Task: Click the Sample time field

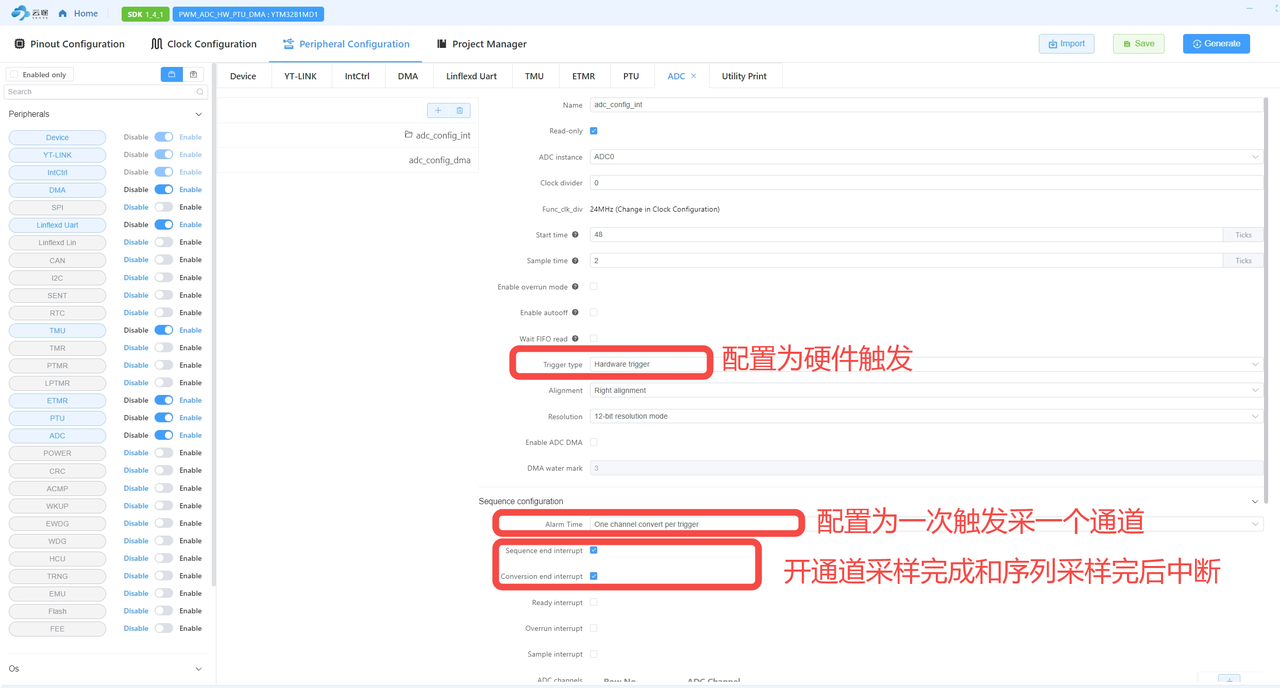Action: pyautogui.click(x=906, y=261)
